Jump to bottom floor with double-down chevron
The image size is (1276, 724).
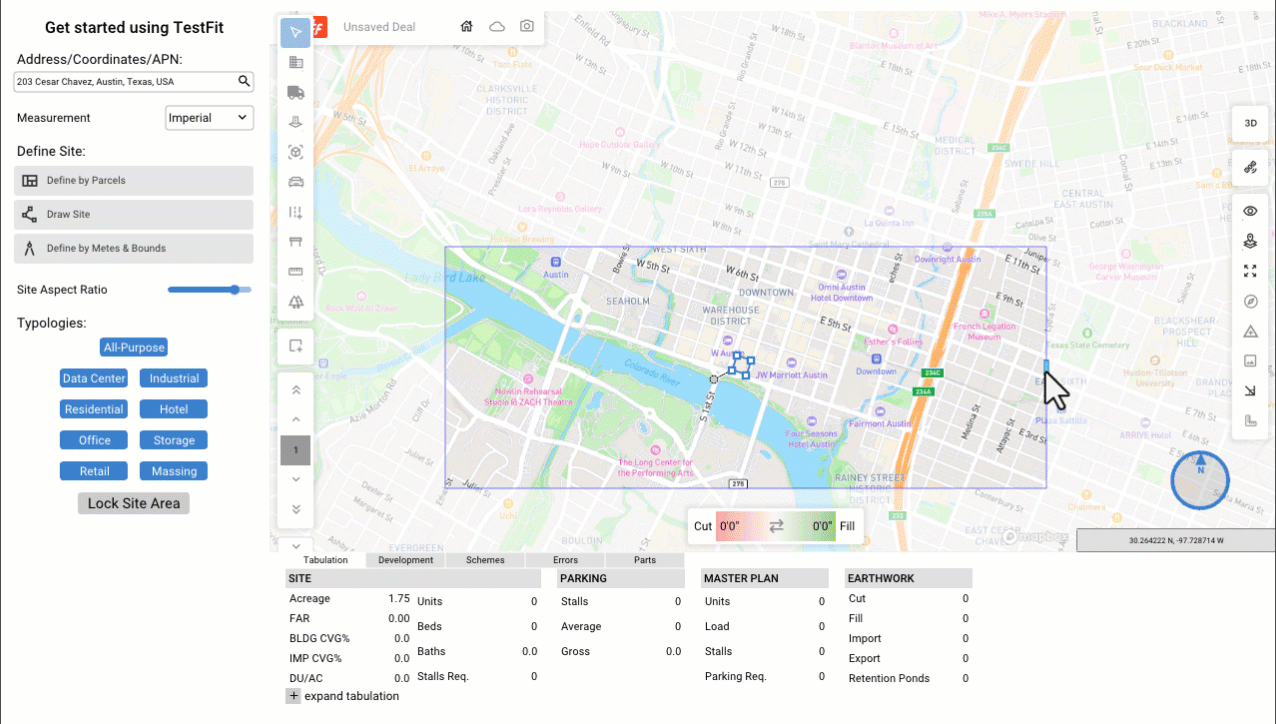point(296,509)
